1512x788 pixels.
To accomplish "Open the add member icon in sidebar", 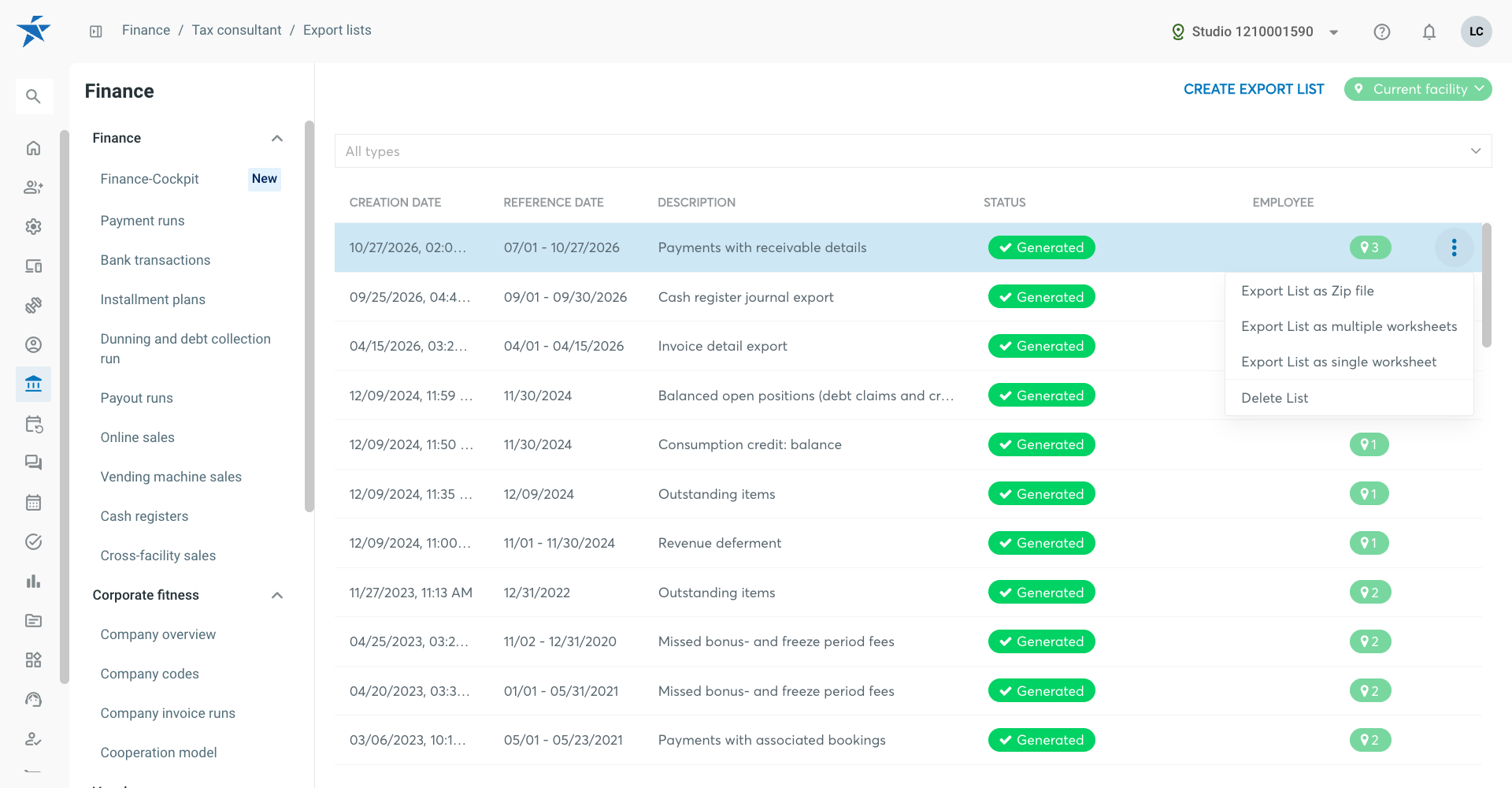I will 33,188.
